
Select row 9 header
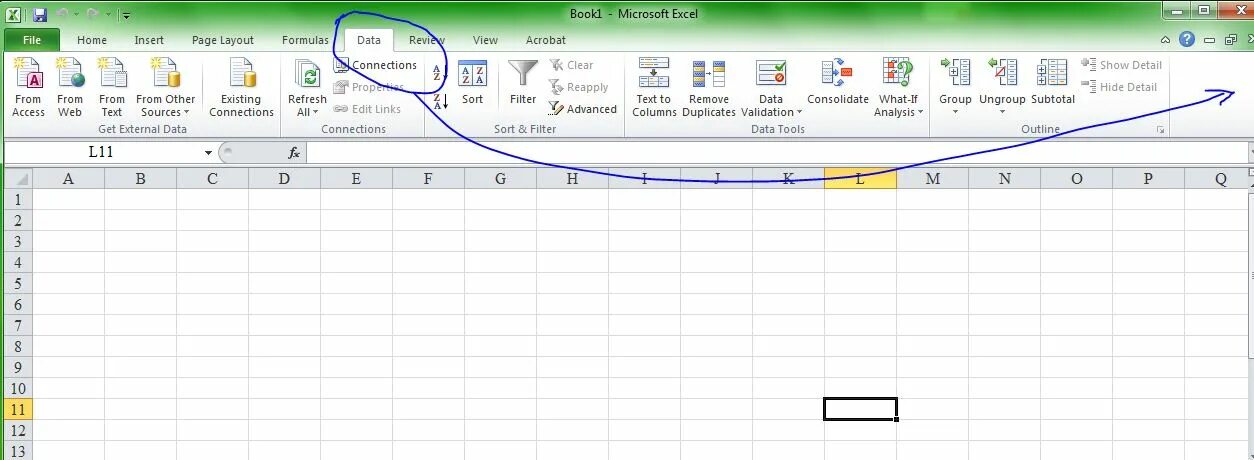click(18, 367)
